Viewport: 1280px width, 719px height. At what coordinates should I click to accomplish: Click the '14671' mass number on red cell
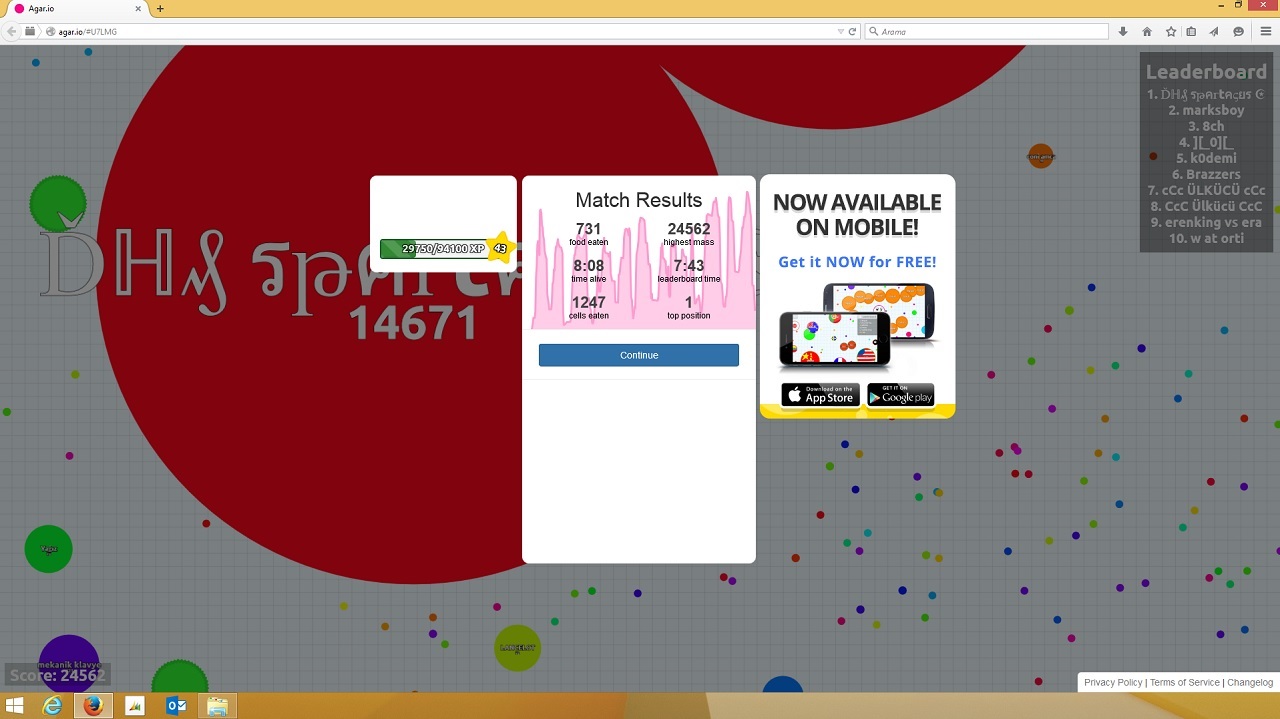tap(412, 323)
